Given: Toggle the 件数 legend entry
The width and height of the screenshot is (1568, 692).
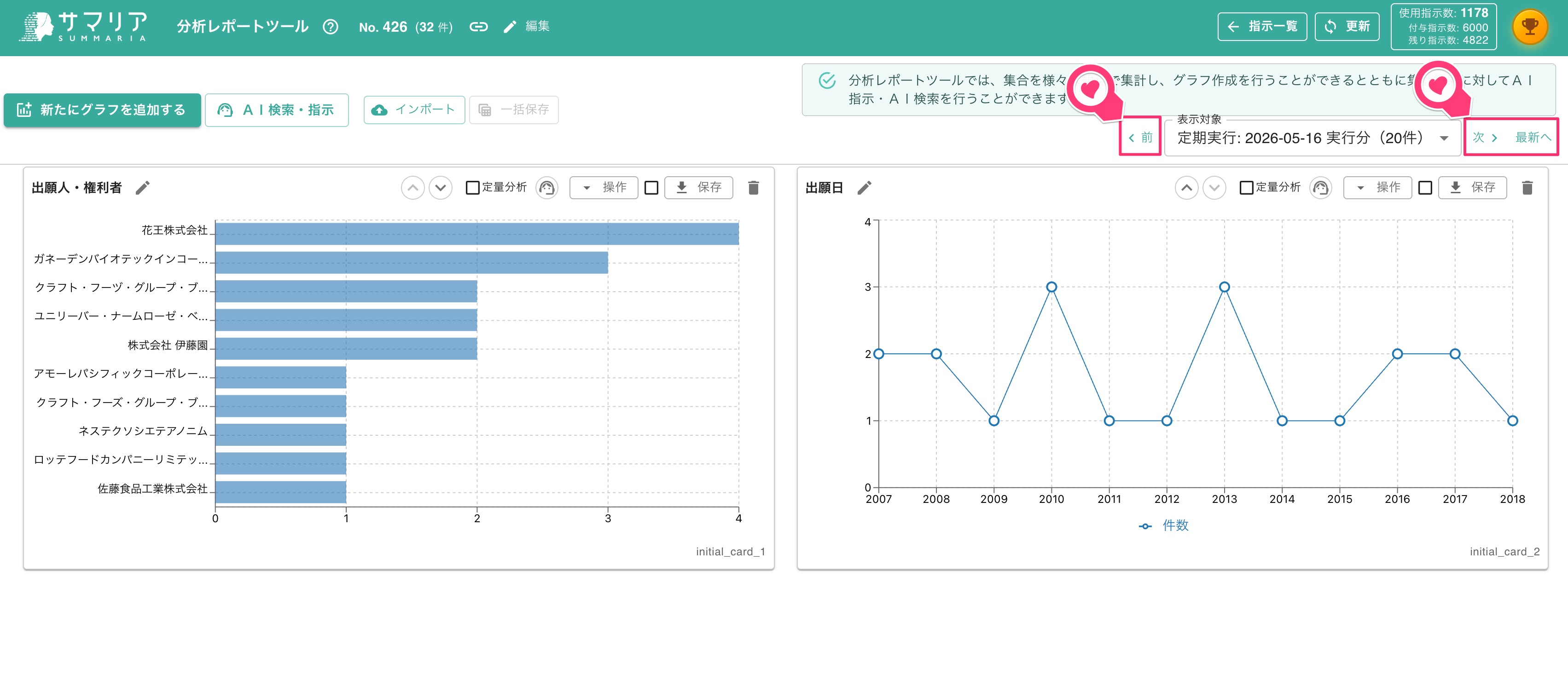Looking at the screenshot, I should 1164,526.
